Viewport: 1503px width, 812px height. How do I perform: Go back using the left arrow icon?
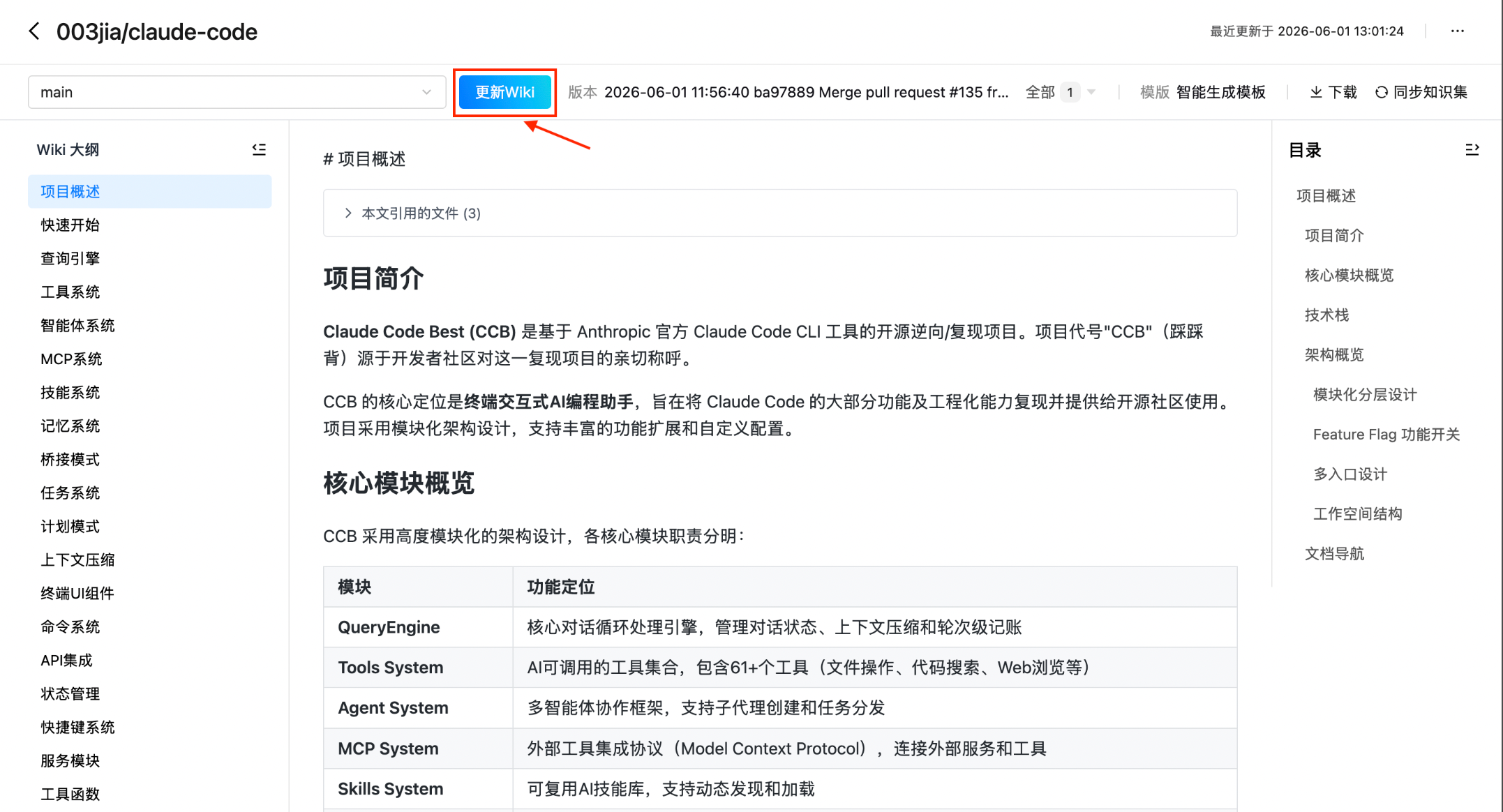[34, 31]
